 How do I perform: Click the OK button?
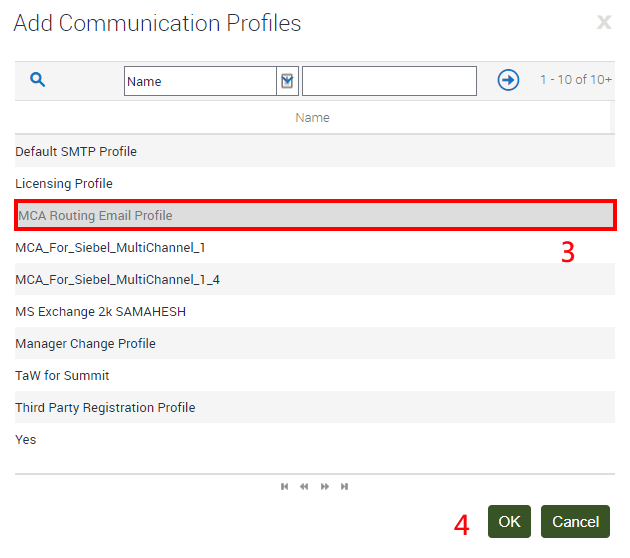(x=509, y=521)
